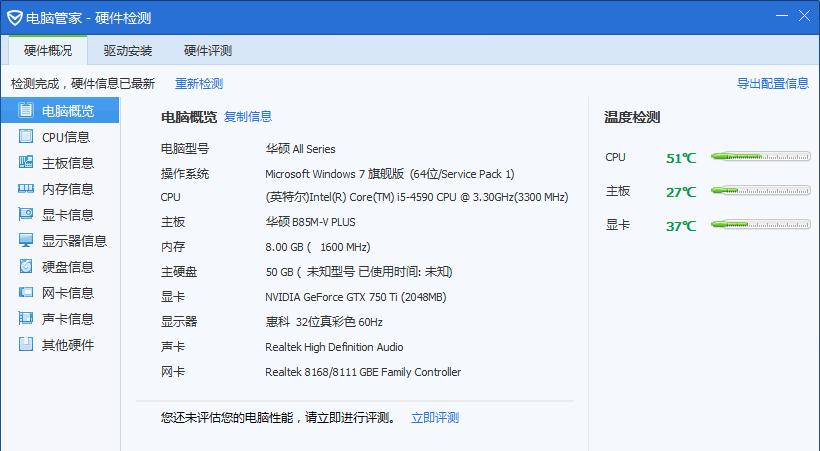820x451 pixels.
Task: Select the 内存信息 sidebar label
Action: tap(68, 189)
